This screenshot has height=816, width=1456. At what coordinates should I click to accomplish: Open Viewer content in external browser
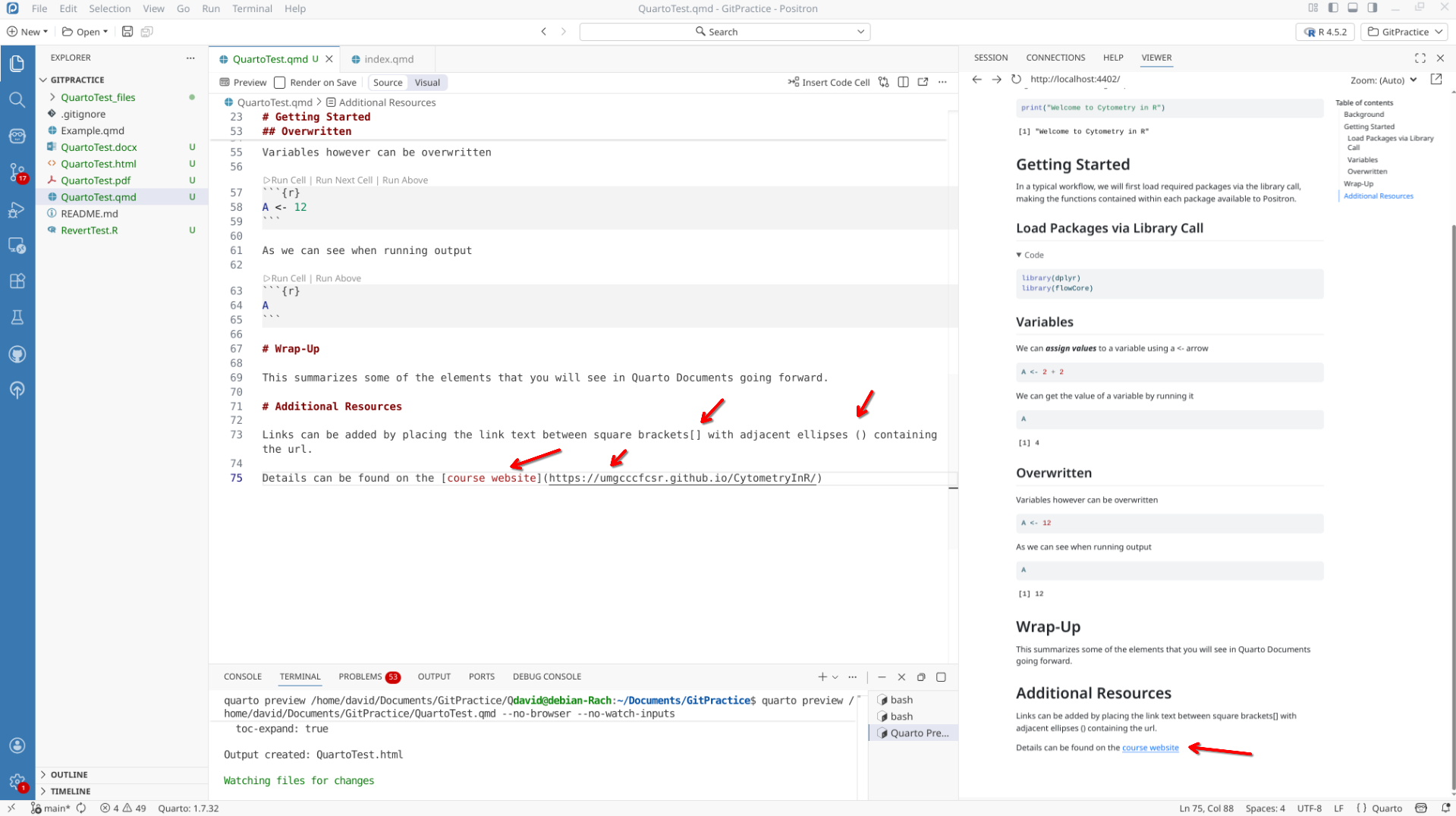(x=1436, y=80)
